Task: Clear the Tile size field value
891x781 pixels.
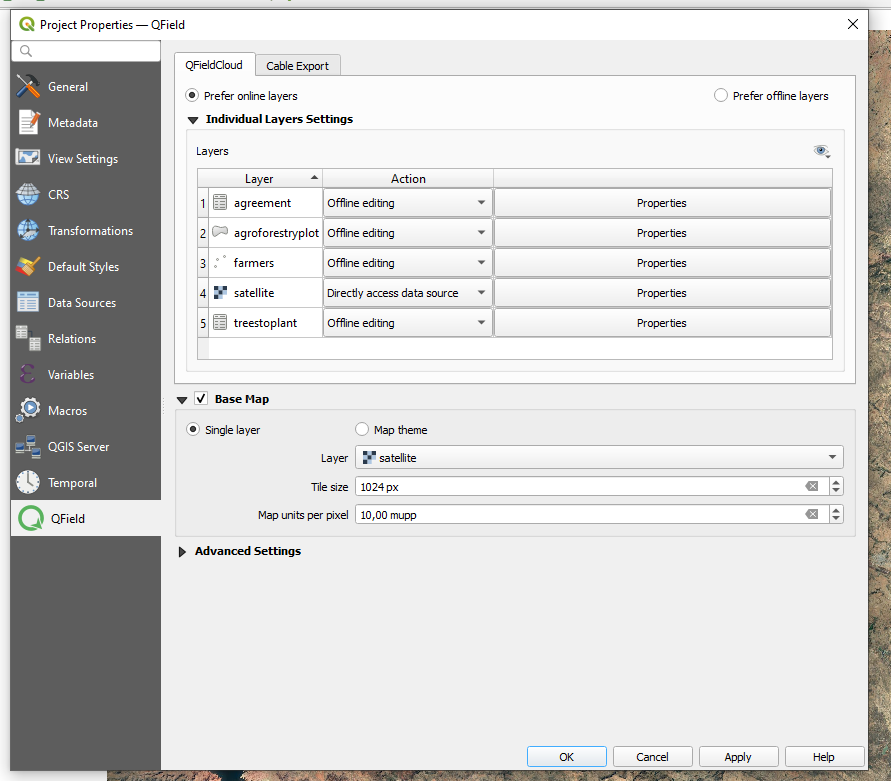Action: tap(812, 487)
